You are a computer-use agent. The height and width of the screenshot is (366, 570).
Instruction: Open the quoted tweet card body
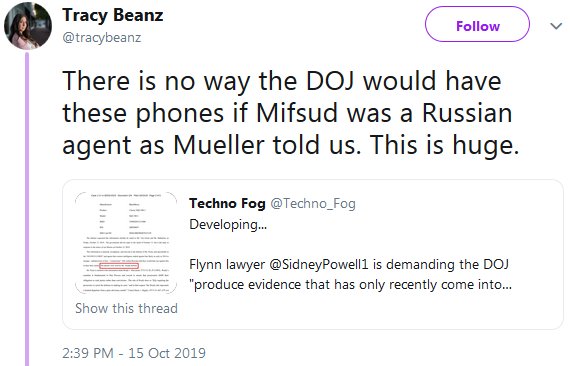pyautogui.click(x=313, y=254)
